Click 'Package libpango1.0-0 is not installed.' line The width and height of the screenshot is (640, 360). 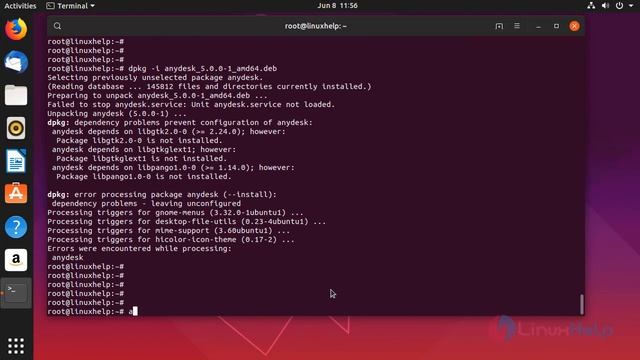point(144,176)
